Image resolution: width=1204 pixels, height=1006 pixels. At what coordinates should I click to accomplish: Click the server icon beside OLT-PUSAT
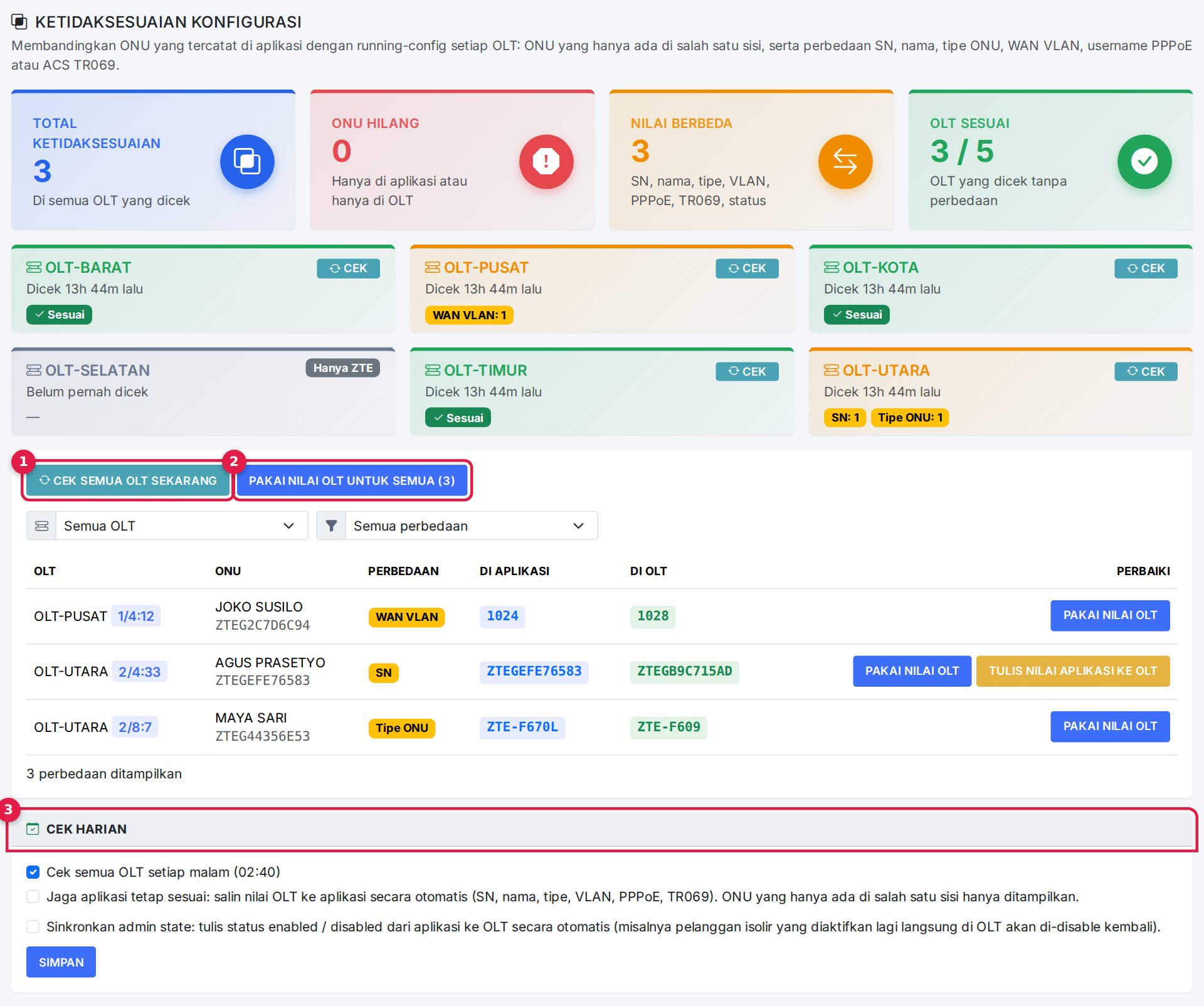[433, 268]
